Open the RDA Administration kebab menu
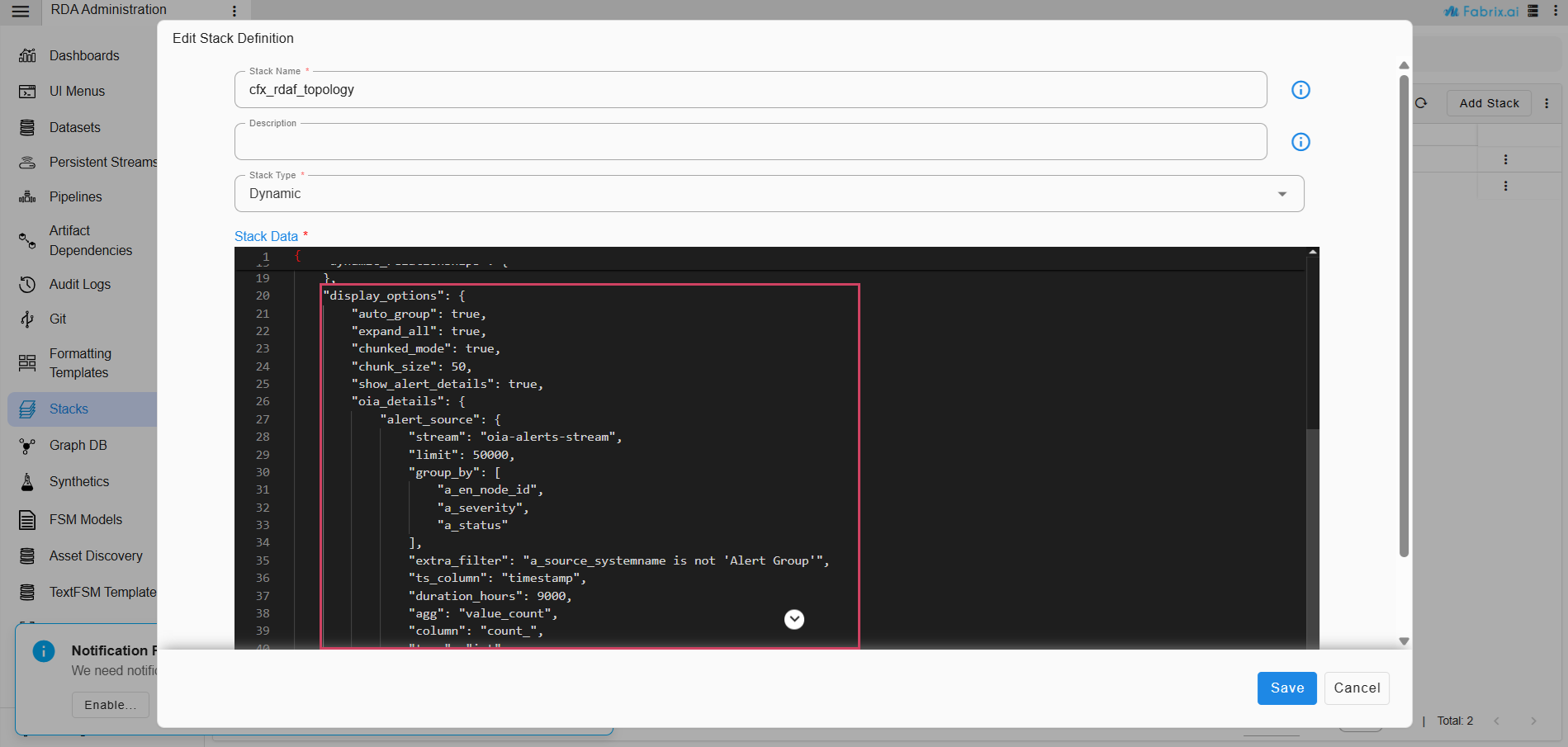The height and width of the screenshot is (747, 1568). tap(234, 11)
